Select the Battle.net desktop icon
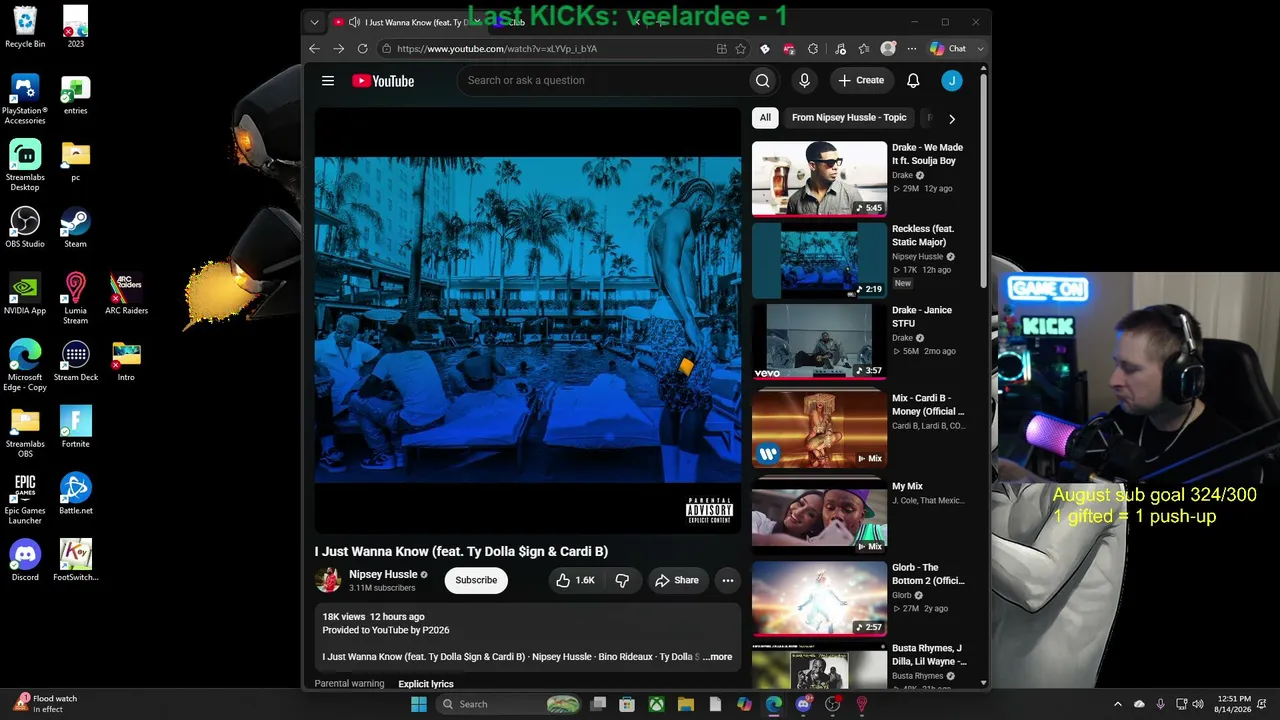This screenshot has width=1280, height=720. tap(75, 494)
